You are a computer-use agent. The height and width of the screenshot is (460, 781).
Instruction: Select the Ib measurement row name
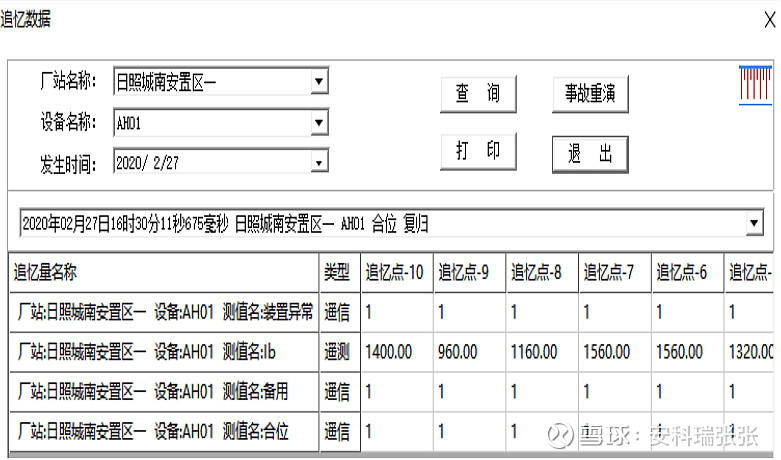click(x=163, y=352)
